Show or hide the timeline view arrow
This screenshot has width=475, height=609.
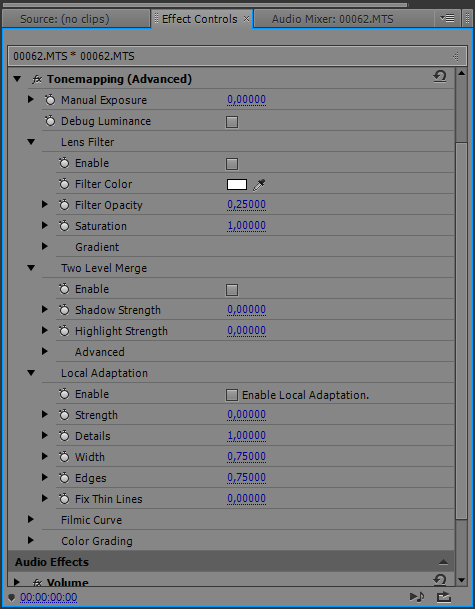coord(456,57)
